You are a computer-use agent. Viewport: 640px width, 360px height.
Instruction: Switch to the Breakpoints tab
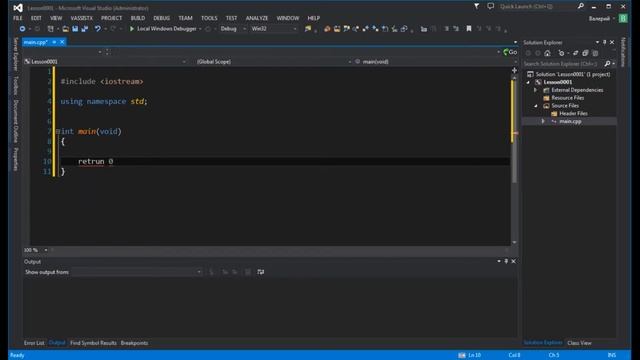134,343
